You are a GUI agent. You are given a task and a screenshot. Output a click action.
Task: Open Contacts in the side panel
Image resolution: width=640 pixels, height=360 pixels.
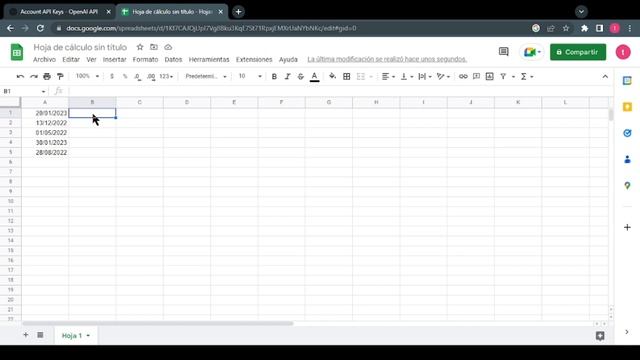tap(627, 159)
